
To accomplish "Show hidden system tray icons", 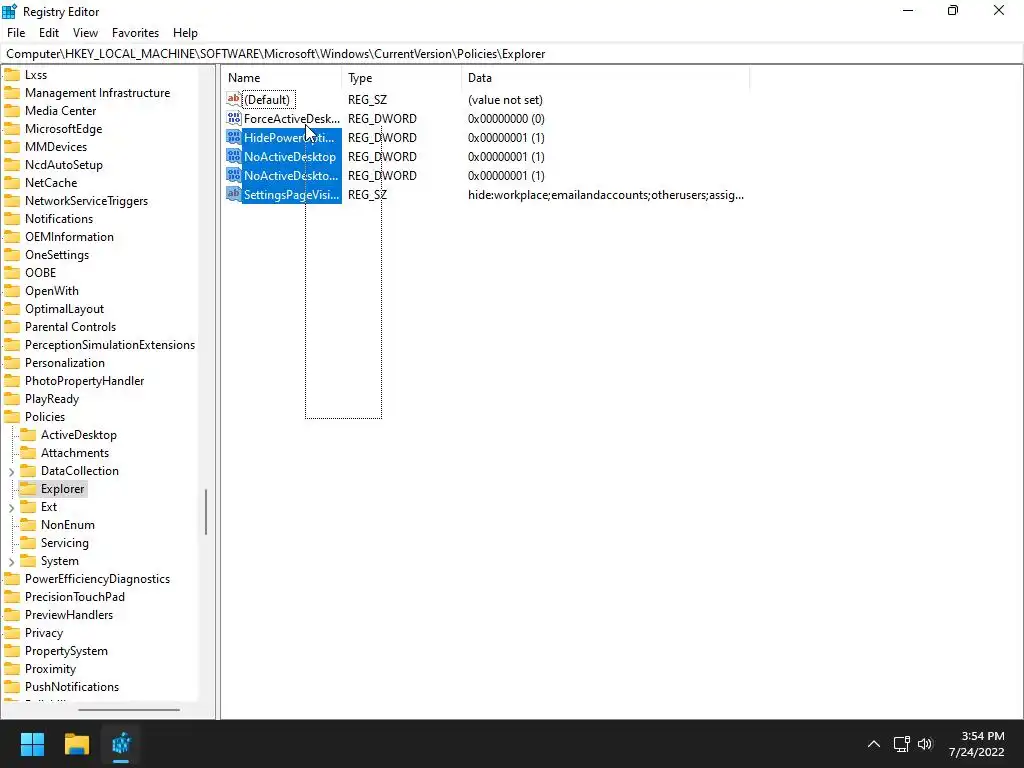I will tap(874, 744).
